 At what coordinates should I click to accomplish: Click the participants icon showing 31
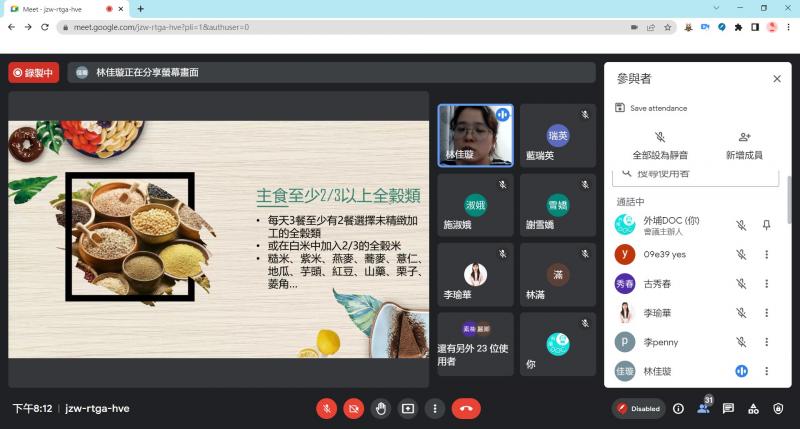click(x=704, y=408)
